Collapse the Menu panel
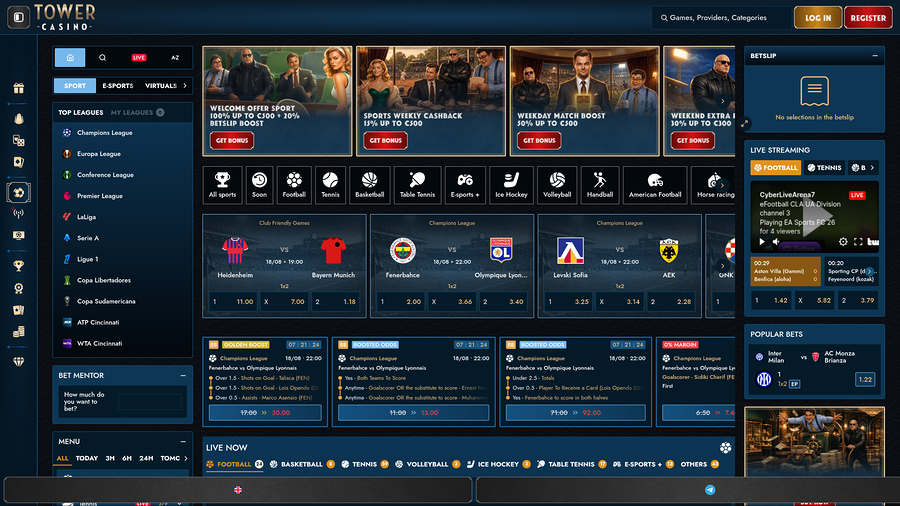Viewport: 900px width, 506px height. (x=183, y=441)
